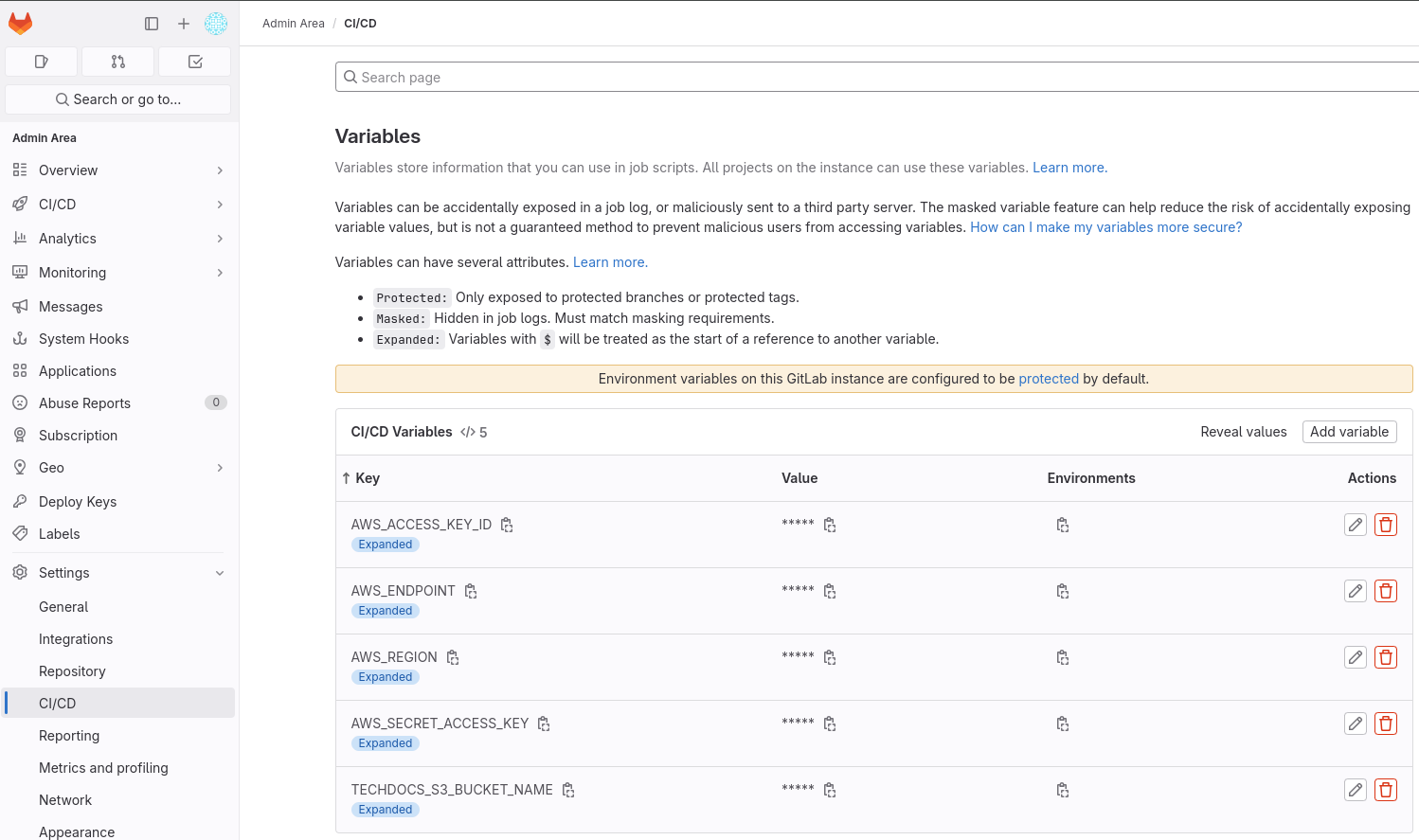Copy the AWS_SECRET_ACCESS_KEY key name
This screenshot has width=1419, height=840.
[x=544, y=724]
